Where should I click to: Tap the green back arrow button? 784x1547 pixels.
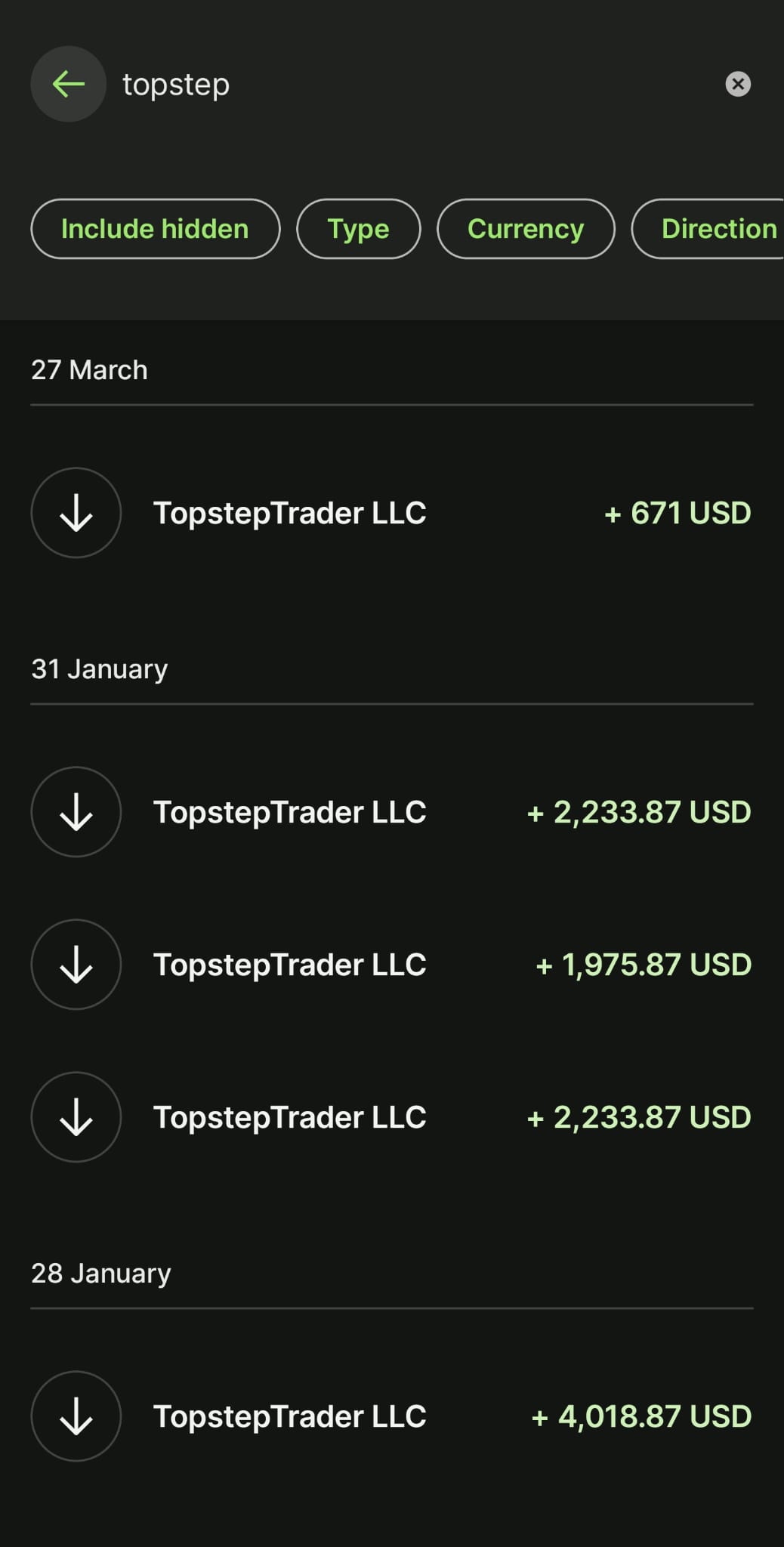click(x=68, y=84)
